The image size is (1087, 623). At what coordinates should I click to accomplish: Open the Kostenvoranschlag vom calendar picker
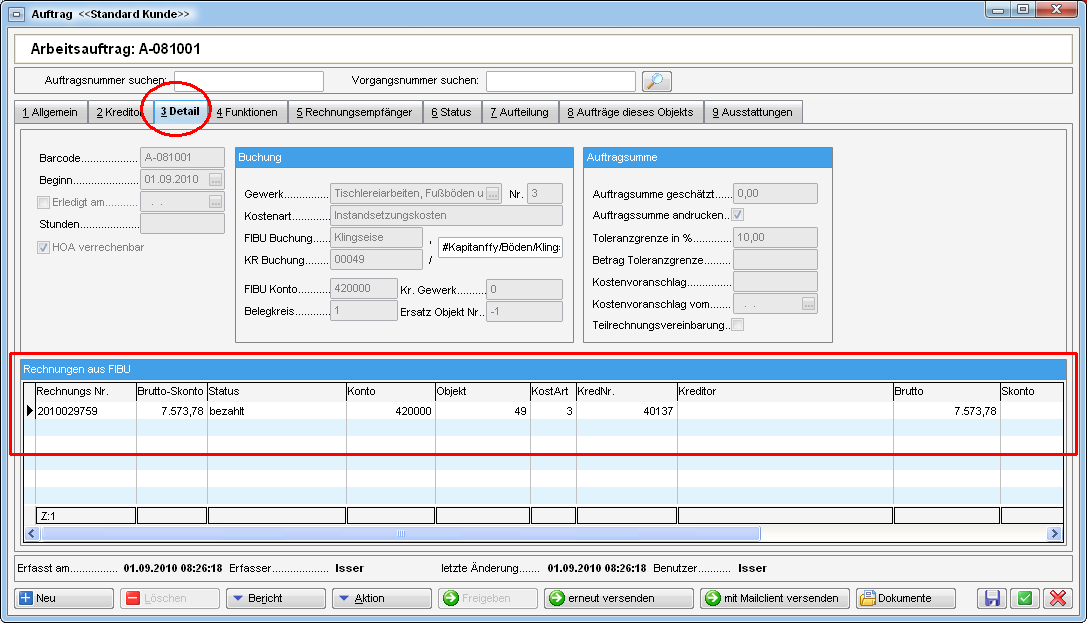click(808, 303)
